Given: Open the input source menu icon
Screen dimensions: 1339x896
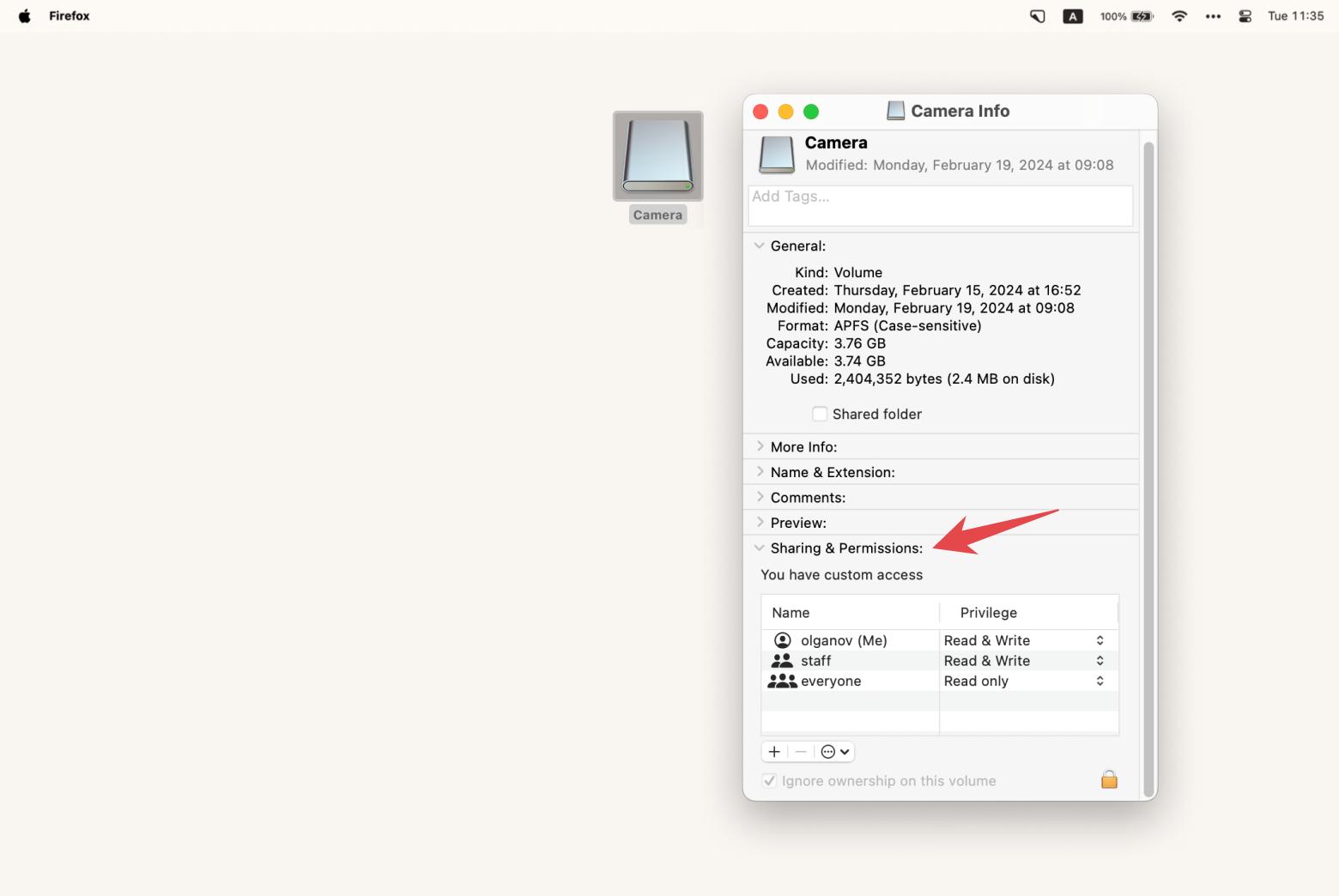Looking at the screenshot, I should [x=1073, y=16].
